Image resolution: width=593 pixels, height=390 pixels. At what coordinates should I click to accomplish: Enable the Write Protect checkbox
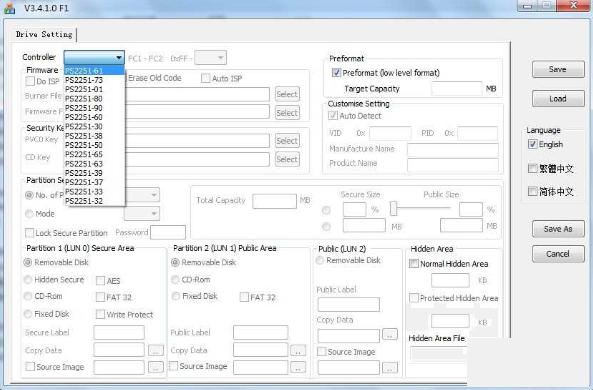(x=100, y=314)
